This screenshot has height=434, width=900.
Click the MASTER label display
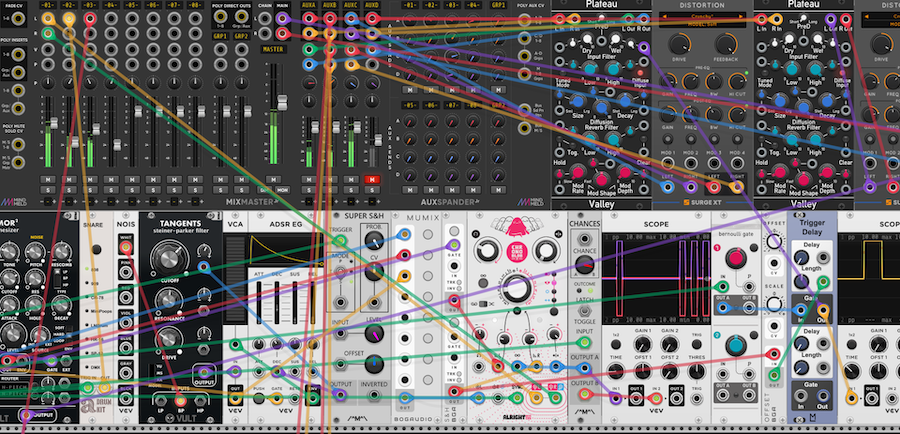click(x=274, y=49)
